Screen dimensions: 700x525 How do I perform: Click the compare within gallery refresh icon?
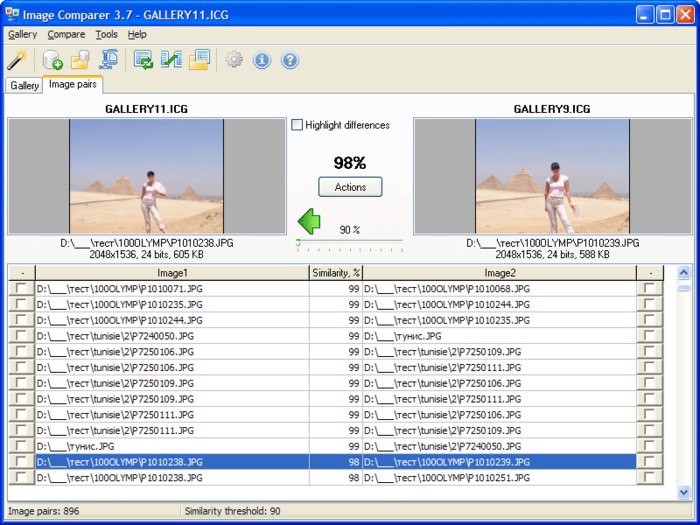[x=143, y=60]
